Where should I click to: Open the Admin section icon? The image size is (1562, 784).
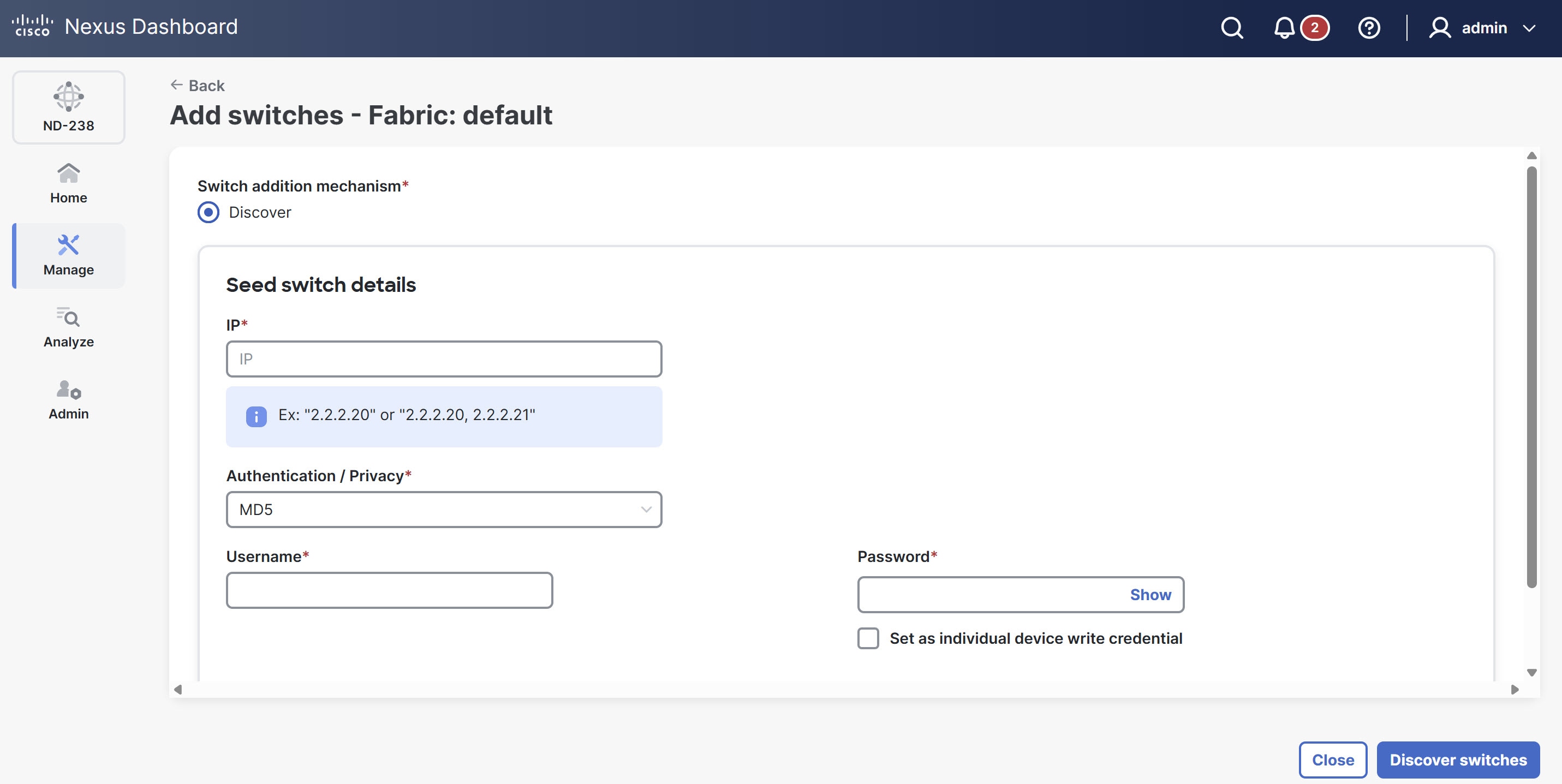(69, 399)
